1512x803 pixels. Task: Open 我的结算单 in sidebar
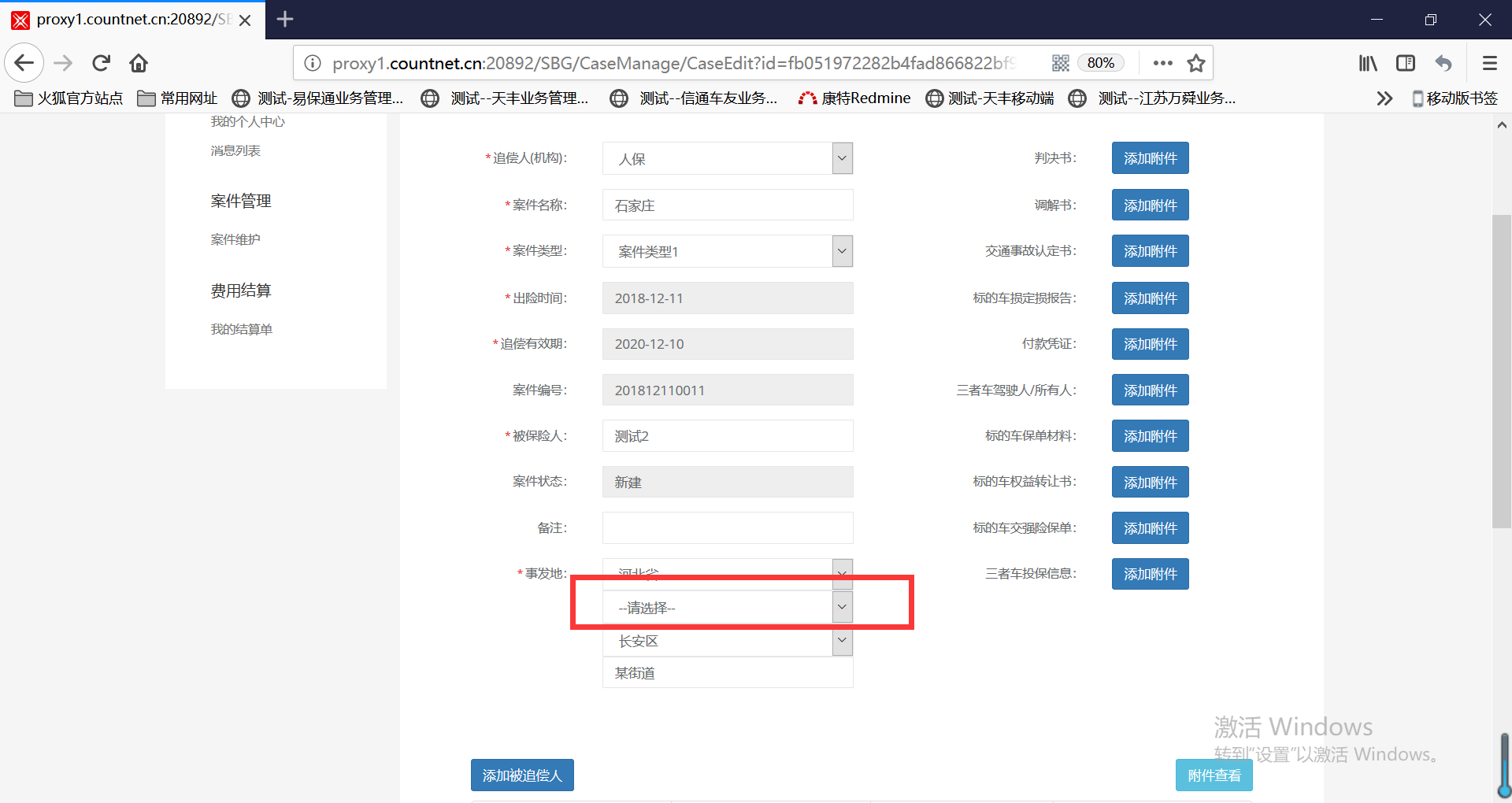(241, 330)
